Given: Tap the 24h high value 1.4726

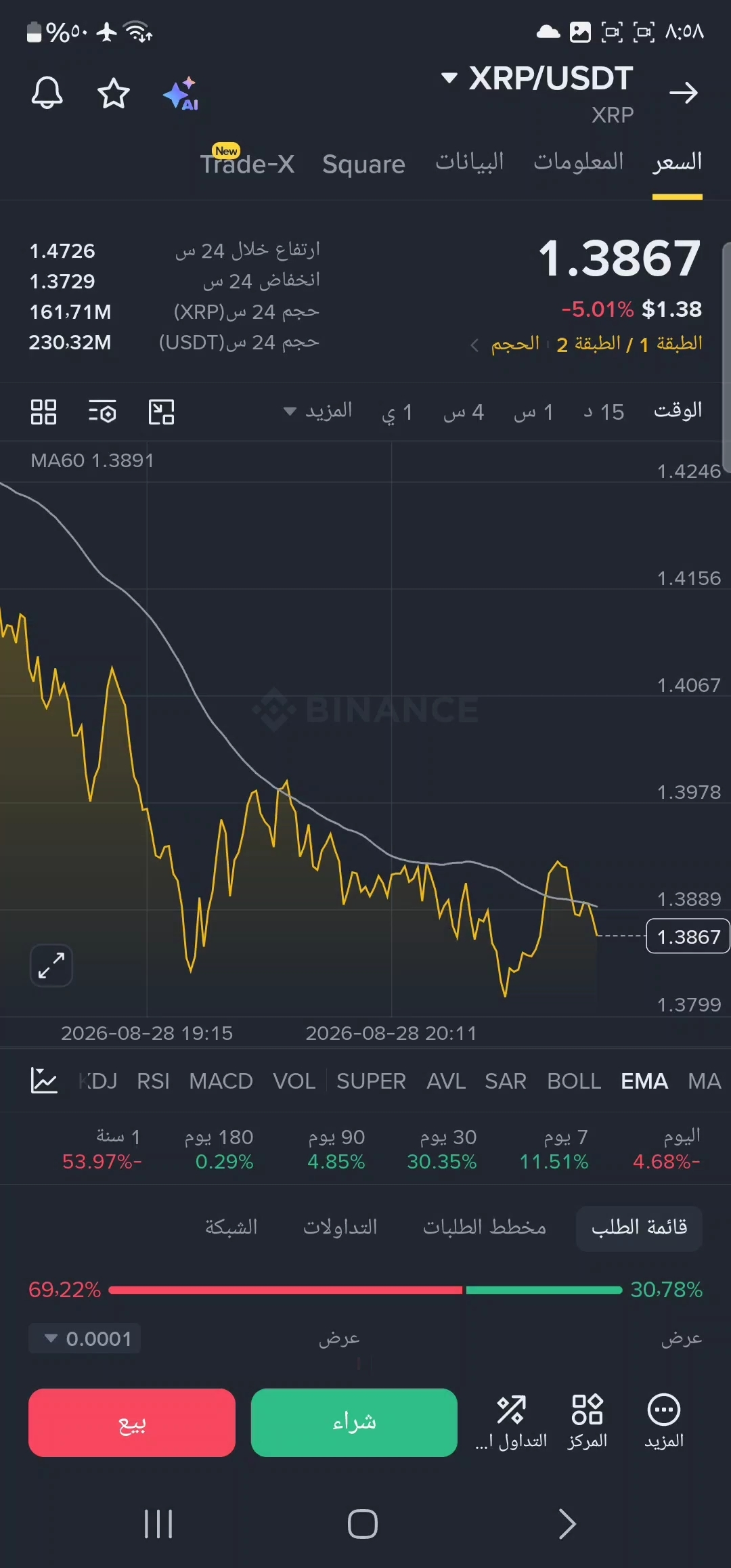Looking at the screenshot, I should pyautogui.click(x=62, y=251).
